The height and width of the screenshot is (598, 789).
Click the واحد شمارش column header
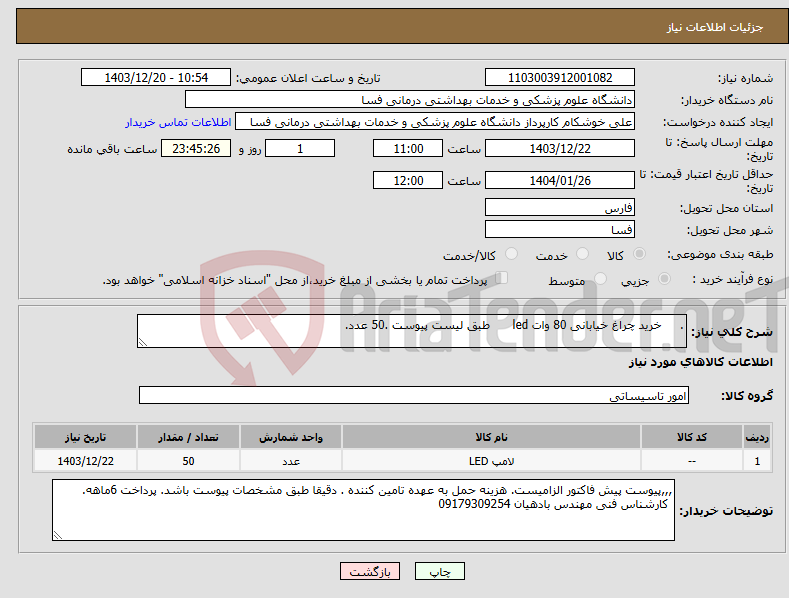click(291, 437)
